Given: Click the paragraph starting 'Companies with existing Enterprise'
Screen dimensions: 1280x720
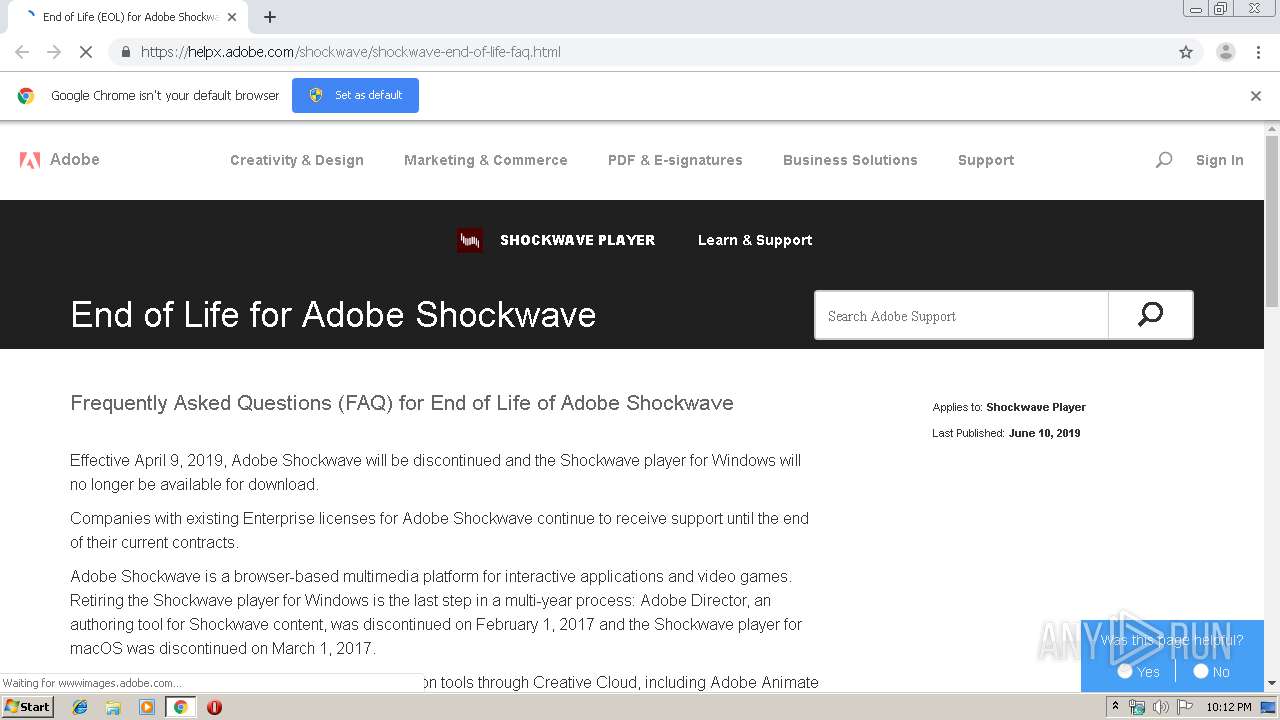Looking at the screenshot, I should 440,530.
